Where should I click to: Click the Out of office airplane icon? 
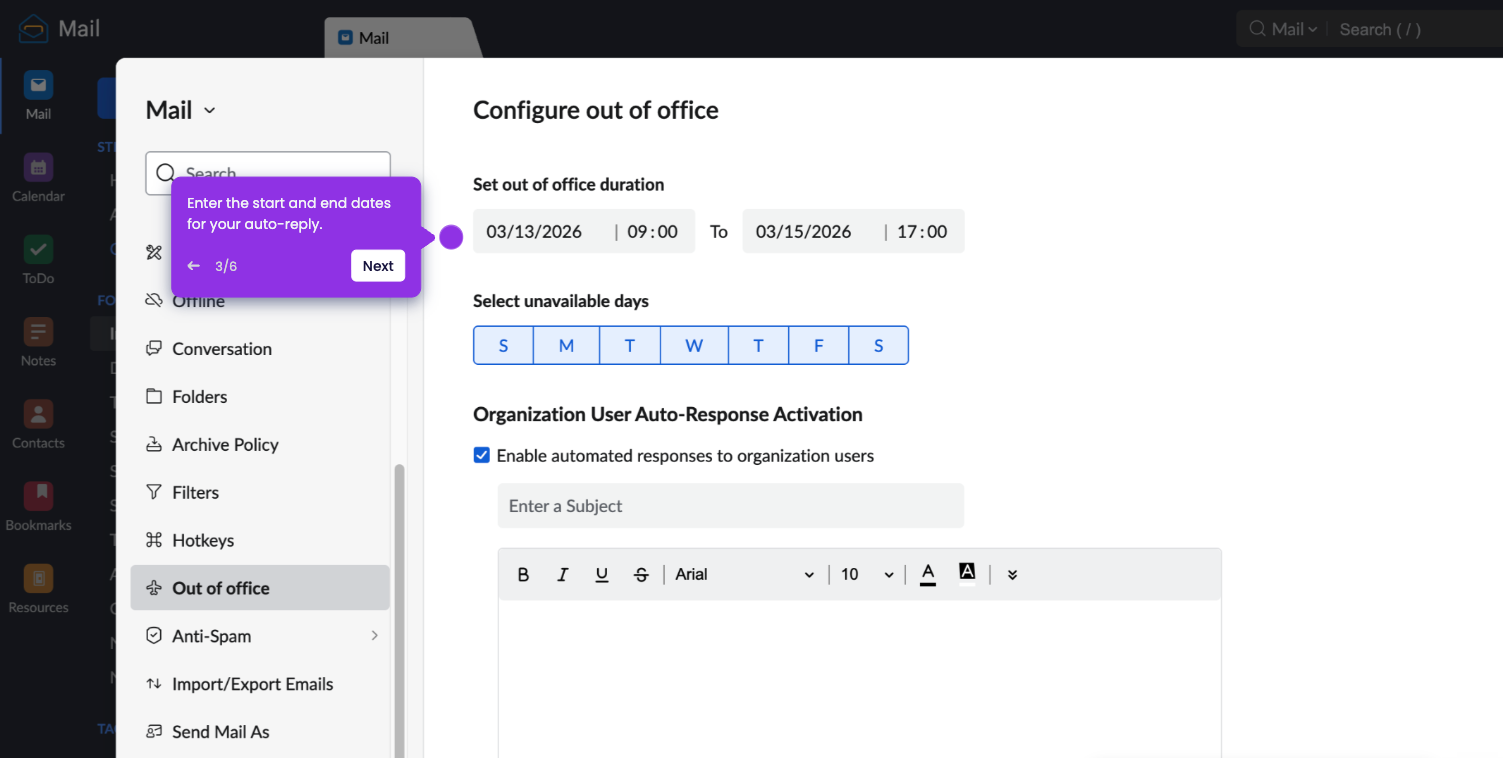pos(154,588)
